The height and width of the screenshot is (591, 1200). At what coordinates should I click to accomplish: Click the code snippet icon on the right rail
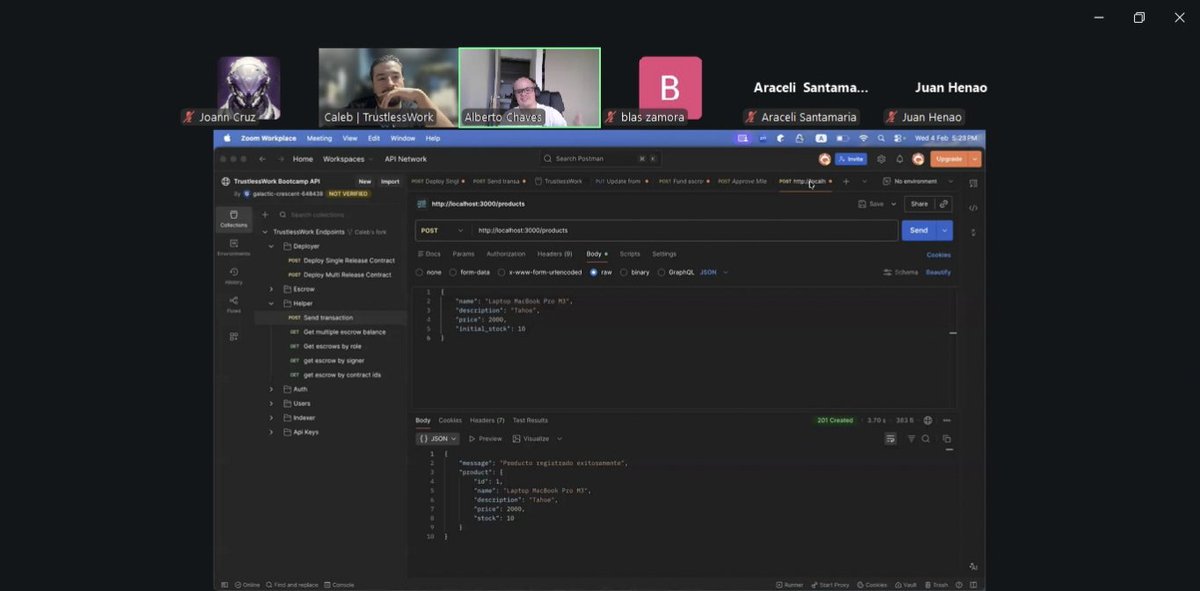pyautogui.click(x=972, y=206)
